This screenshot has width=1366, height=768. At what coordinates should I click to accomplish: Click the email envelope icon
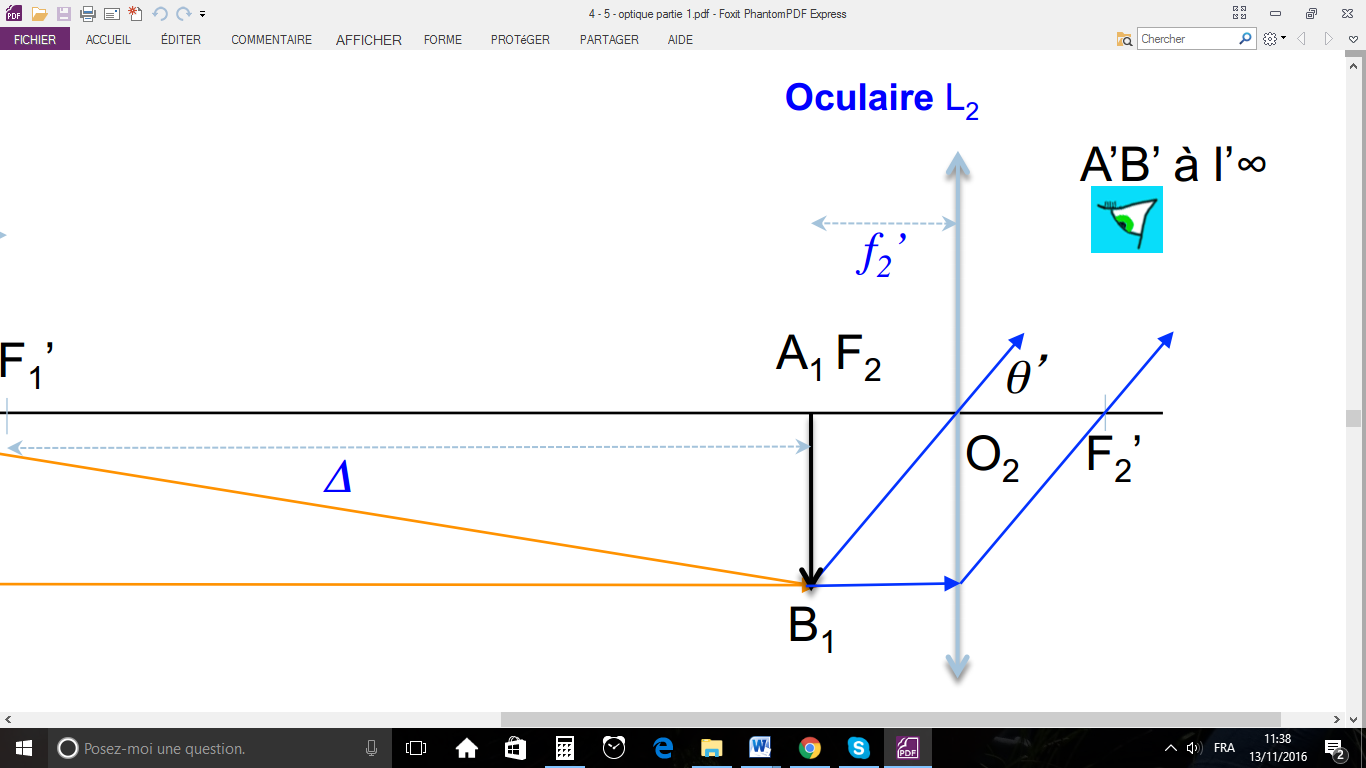pos(111,14)
